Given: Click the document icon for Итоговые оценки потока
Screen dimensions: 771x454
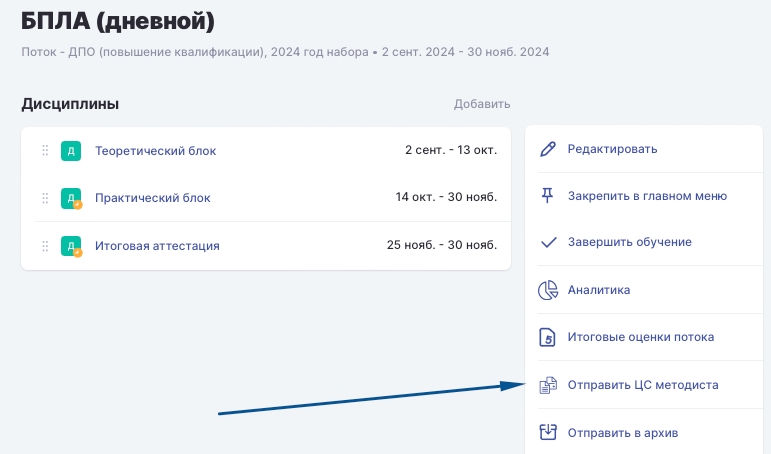Looking at the screenshot, I should click(547, 337).
